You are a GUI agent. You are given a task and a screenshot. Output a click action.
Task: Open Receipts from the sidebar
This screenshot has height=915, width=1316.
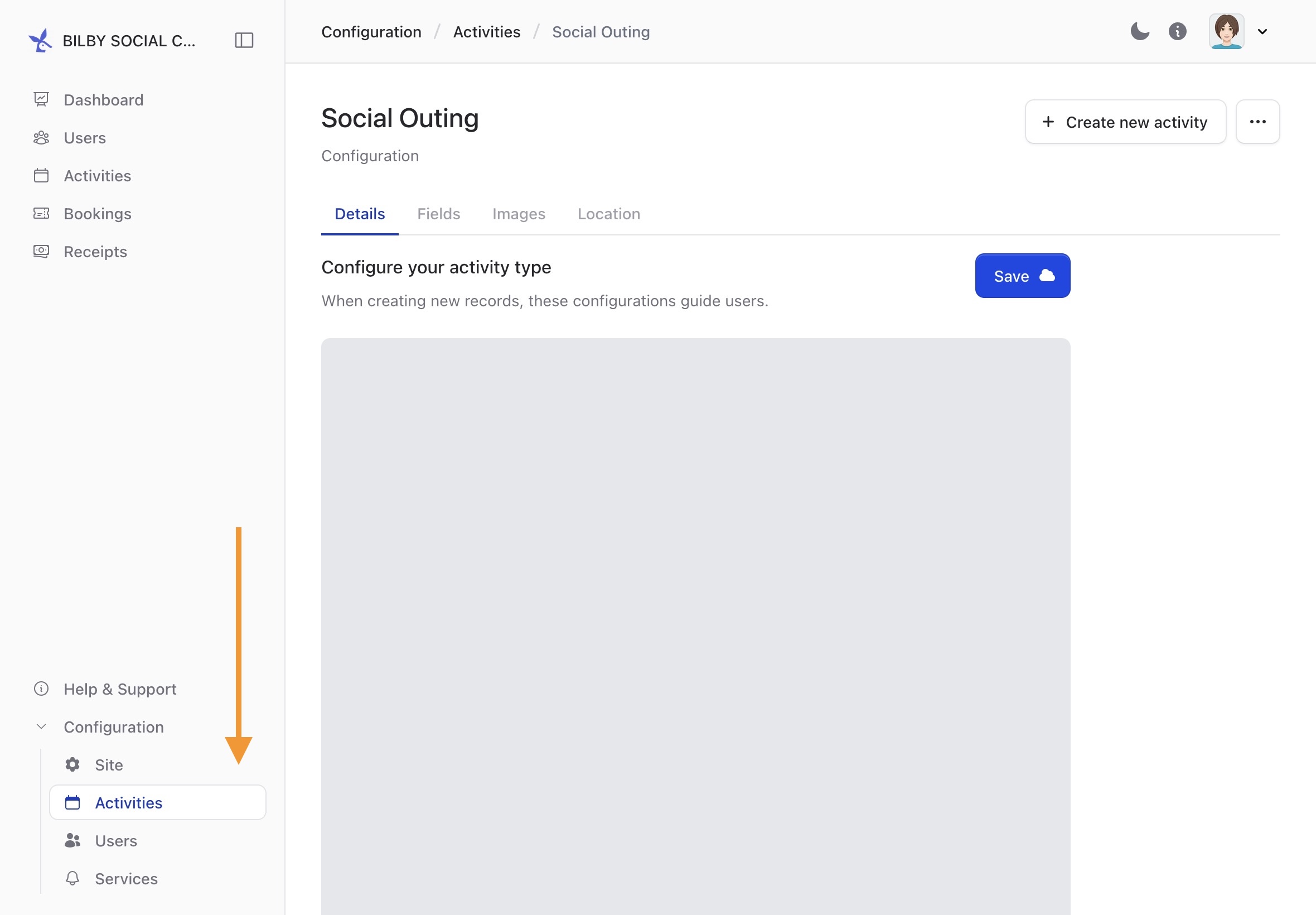[95, 251]
